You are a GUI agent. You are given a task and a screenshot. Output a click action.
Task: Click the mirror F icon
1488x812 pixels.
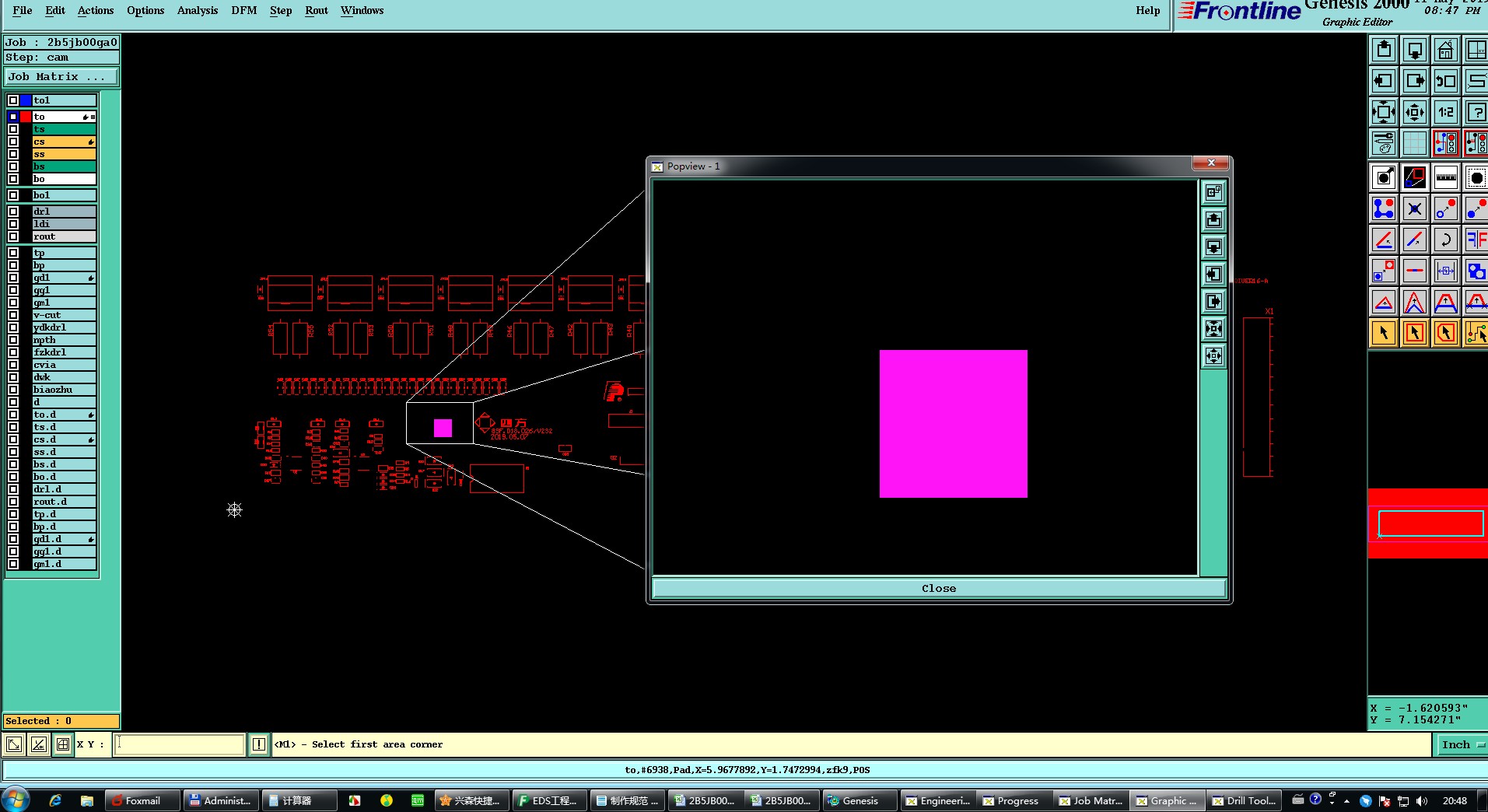pos(1476,240)
